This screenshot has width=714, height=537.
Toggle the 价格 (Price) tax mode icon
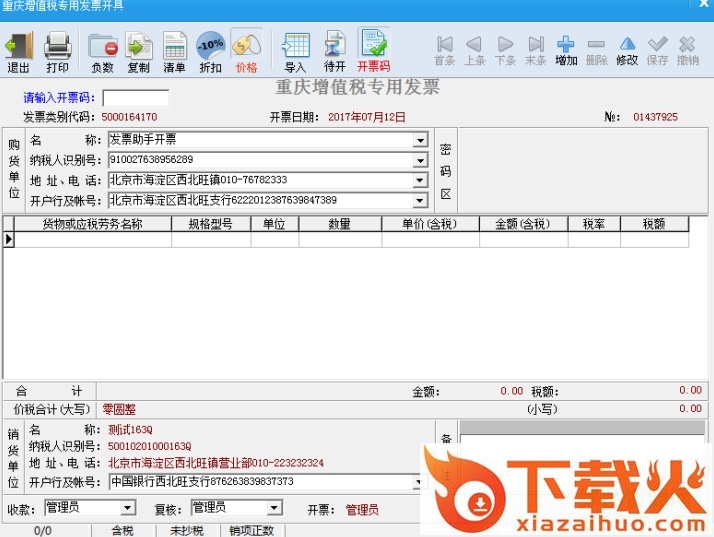(x=246, y=51)
